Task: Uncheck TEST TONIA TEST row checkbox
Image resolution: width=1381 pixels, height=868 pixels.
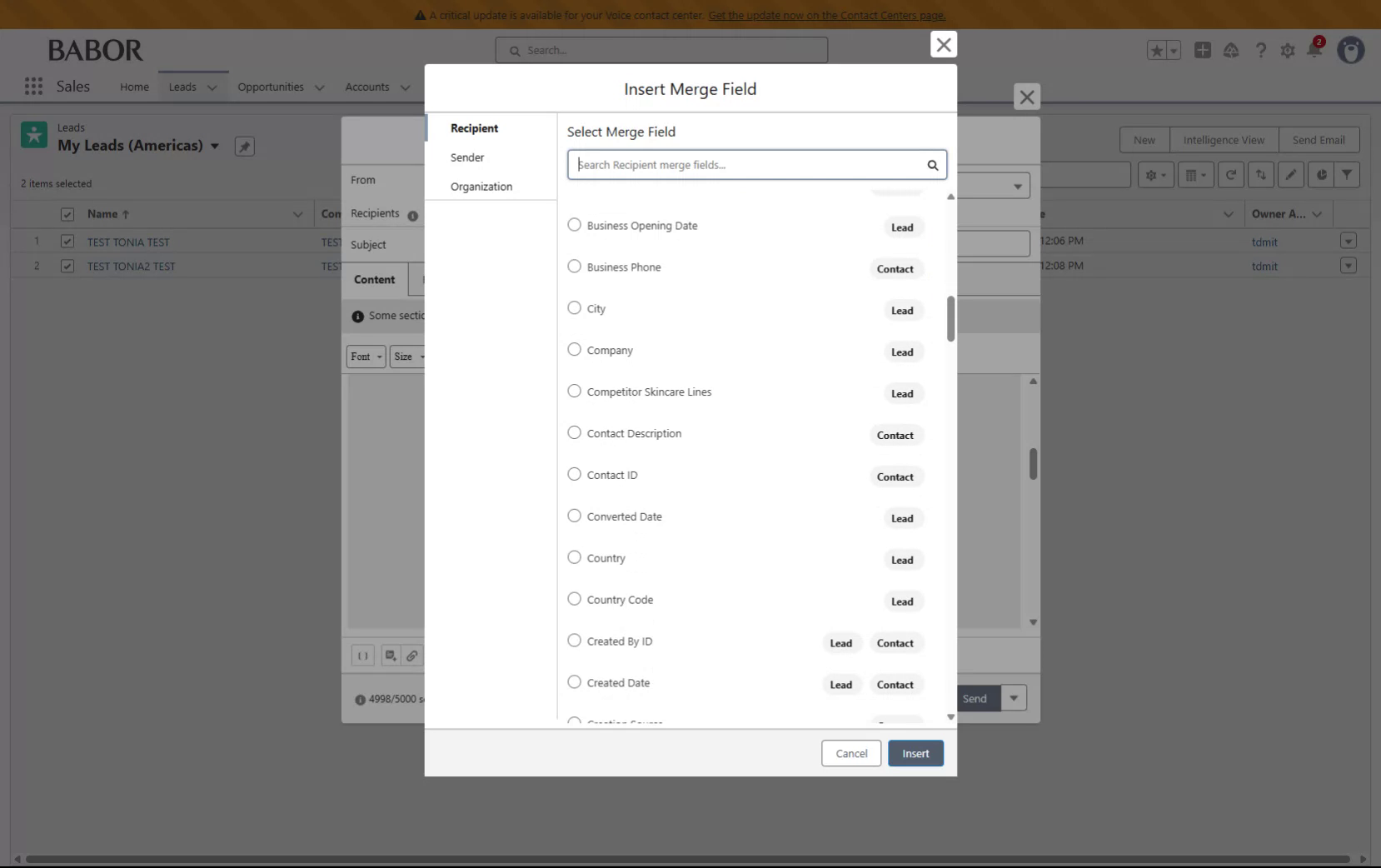Action: pos(67,242)
